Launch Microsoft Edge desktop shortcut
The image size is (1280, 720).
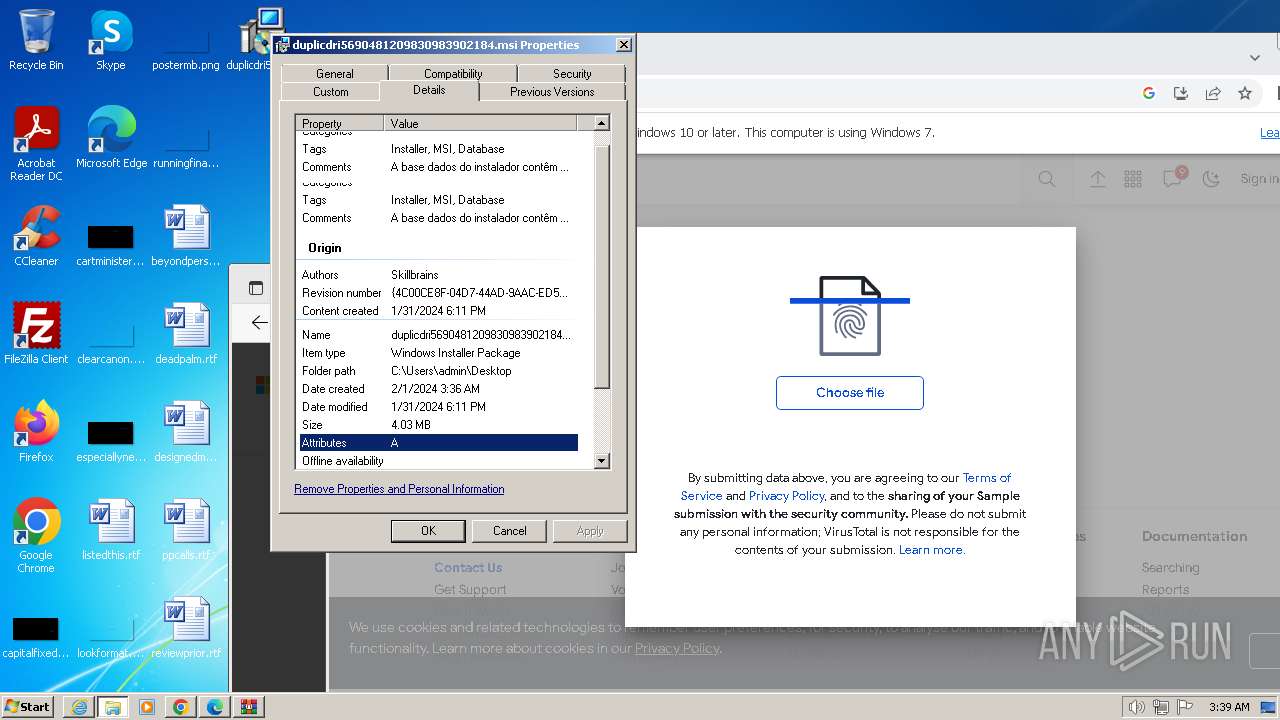111,138
